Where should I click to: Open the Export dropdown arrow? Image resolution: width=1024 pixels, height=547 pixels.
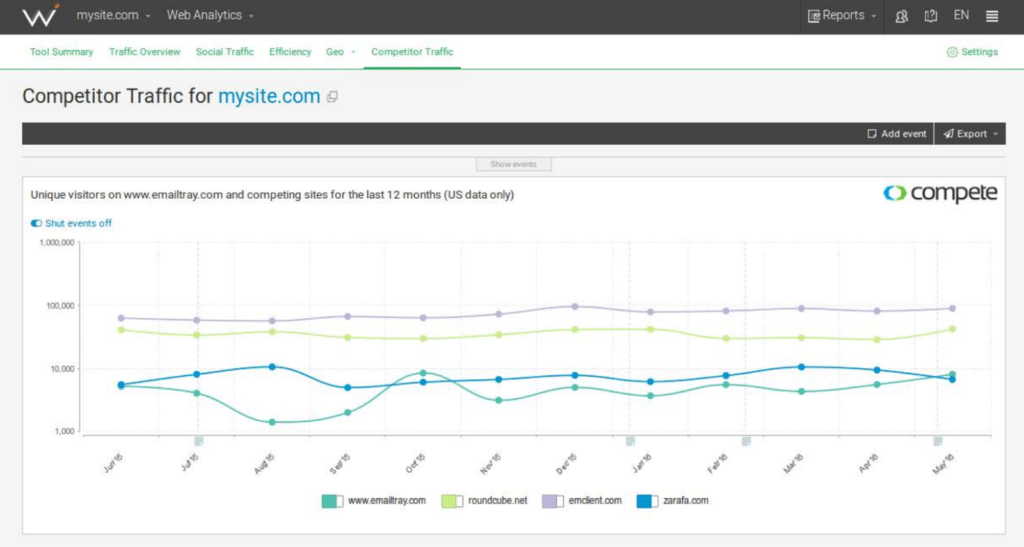(x=995, y=134)
